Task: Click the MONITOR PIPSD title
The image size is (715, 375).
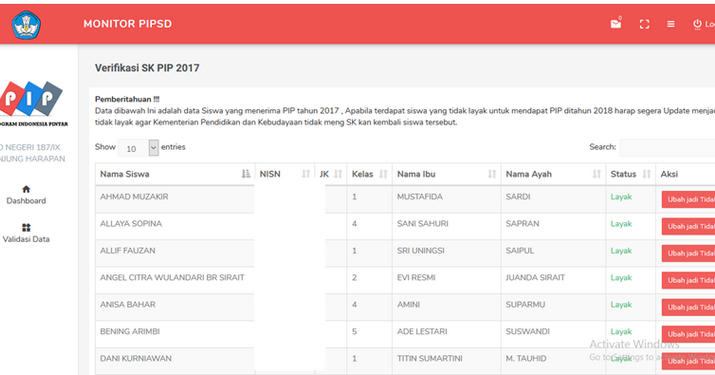Action: pos(127,24)
